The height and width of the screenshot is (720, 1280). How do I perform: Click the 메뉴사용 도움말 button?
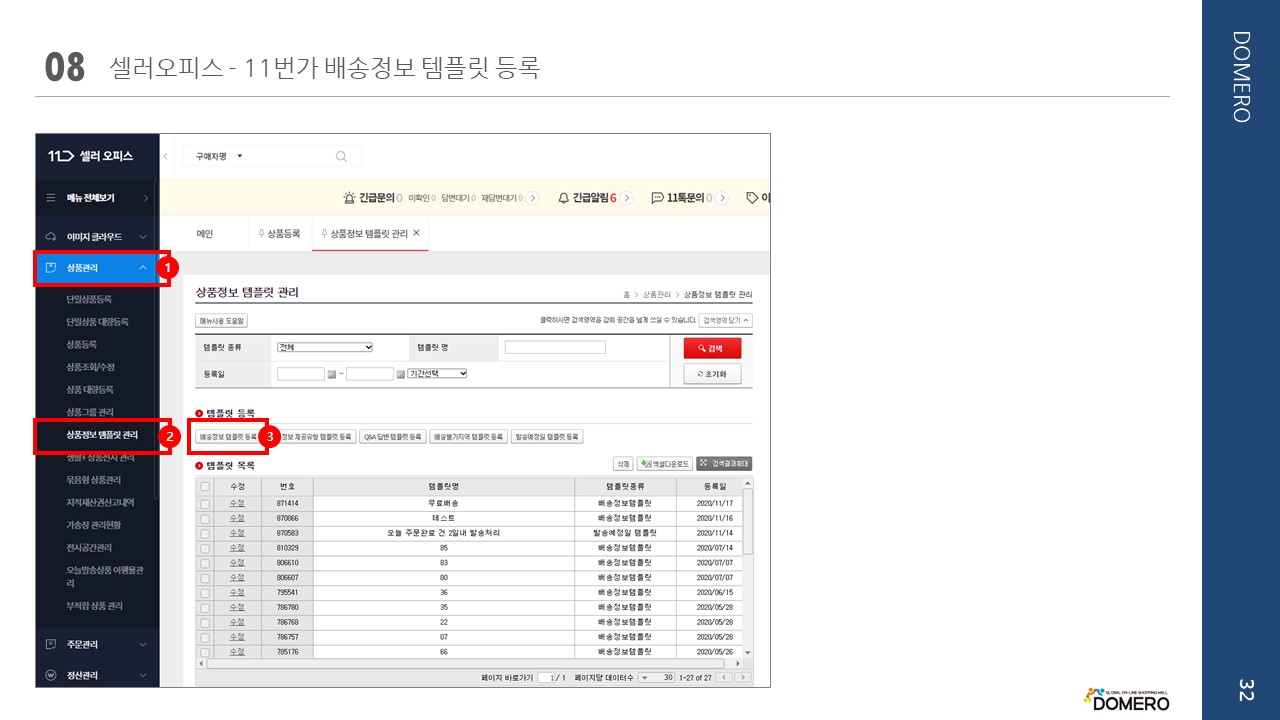[221, 321]
